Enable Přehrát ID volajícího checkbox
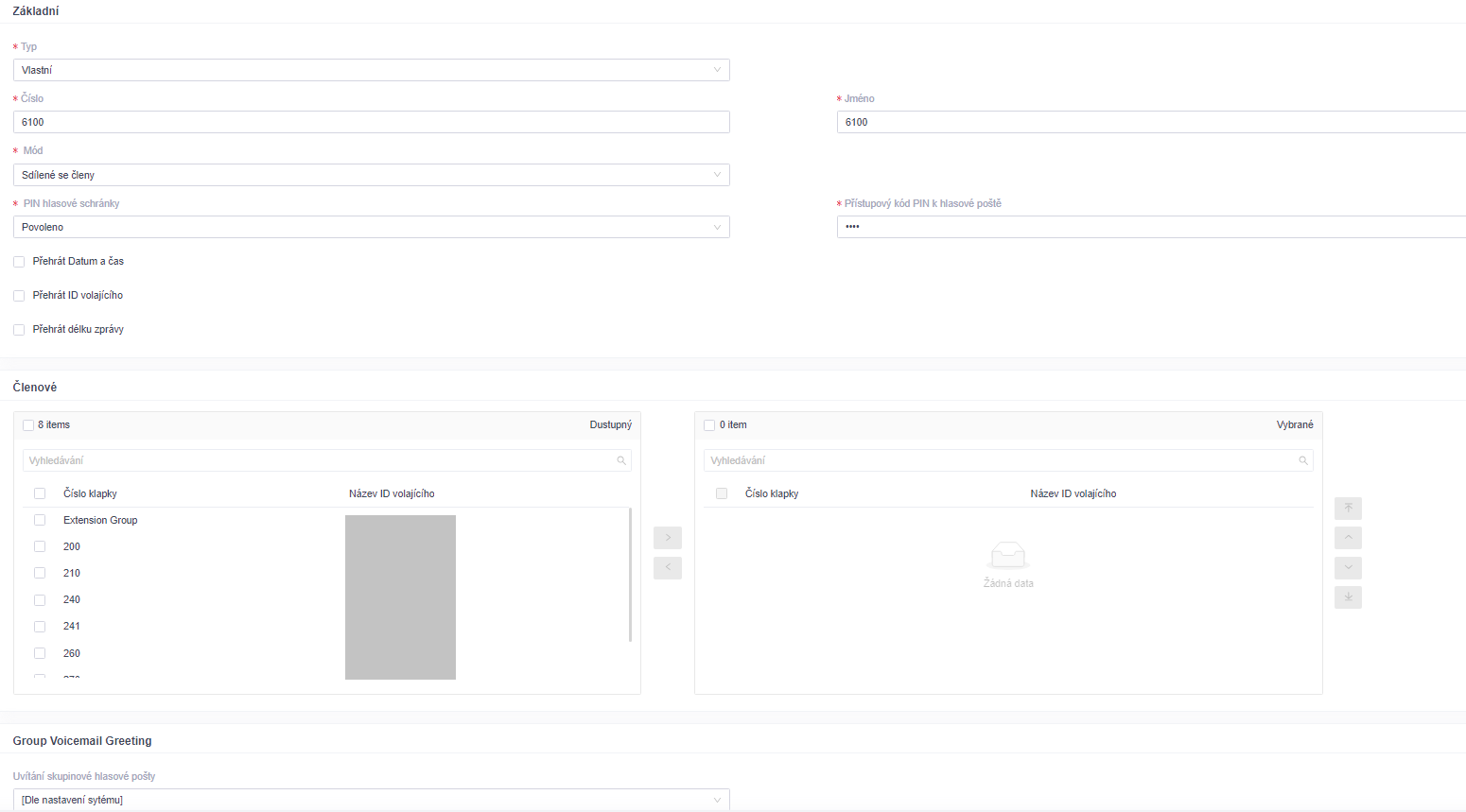Image resolution: width=1466 pixels, height=812 pixels. (x=19, y=296)
